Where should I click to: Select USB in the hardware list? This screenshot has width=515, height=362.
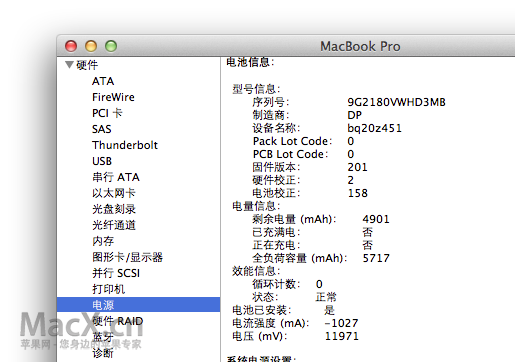[102, 161]
